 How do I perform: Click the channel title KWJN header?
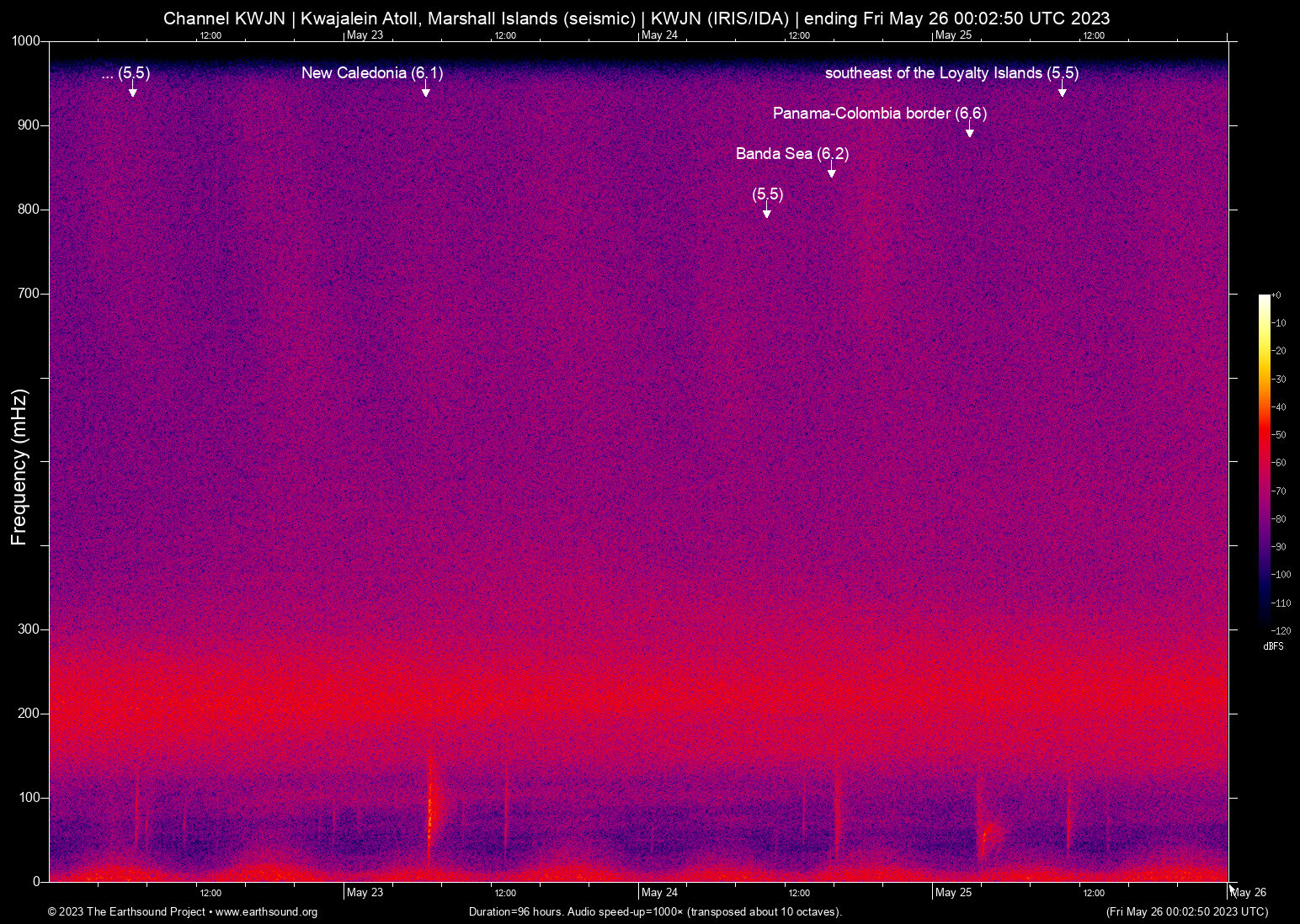pos(637,18)
